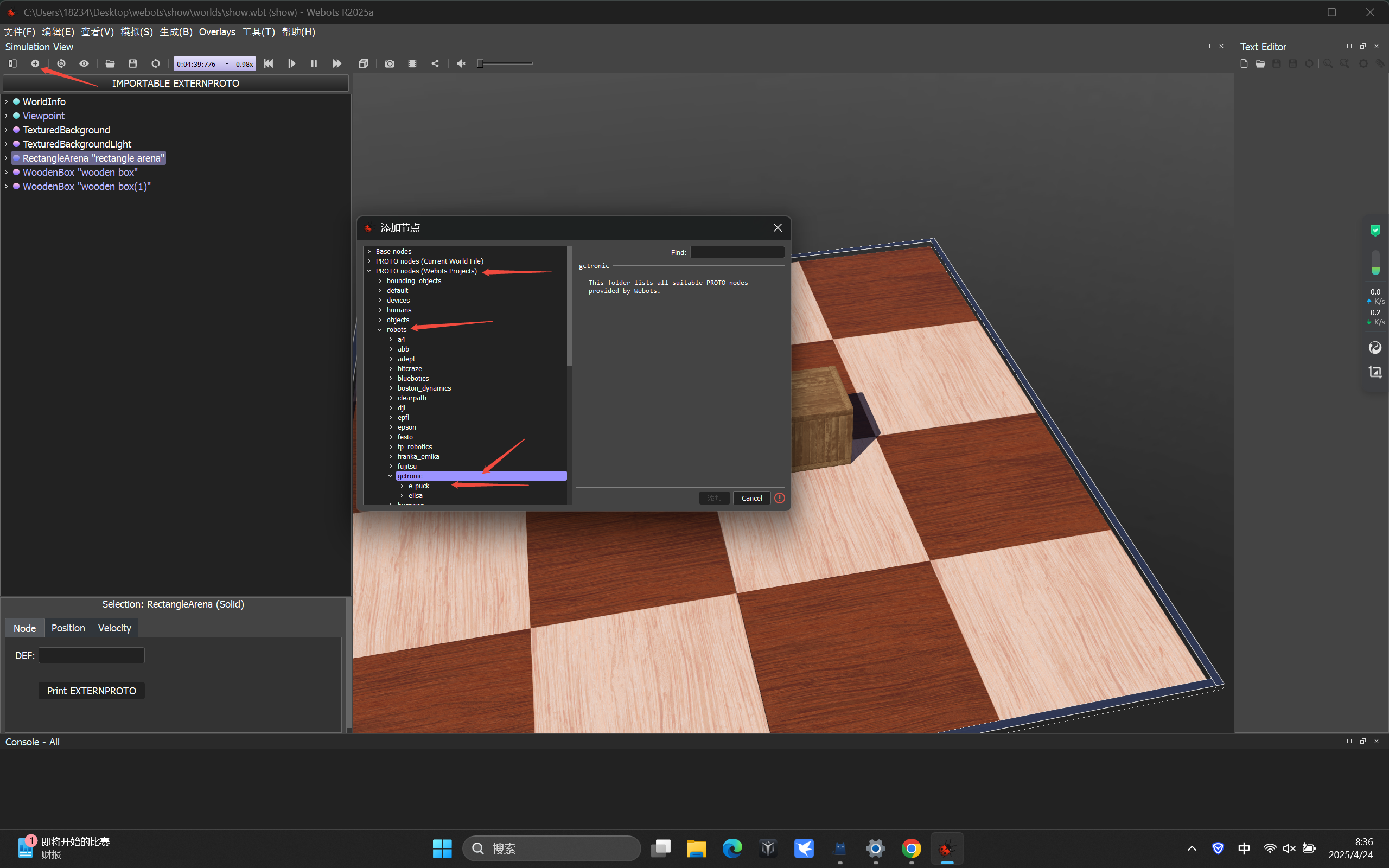This screenshot has width=1389, height=868.
Task: Reset simulation with the rewind icon
Action: pos(269,63)
